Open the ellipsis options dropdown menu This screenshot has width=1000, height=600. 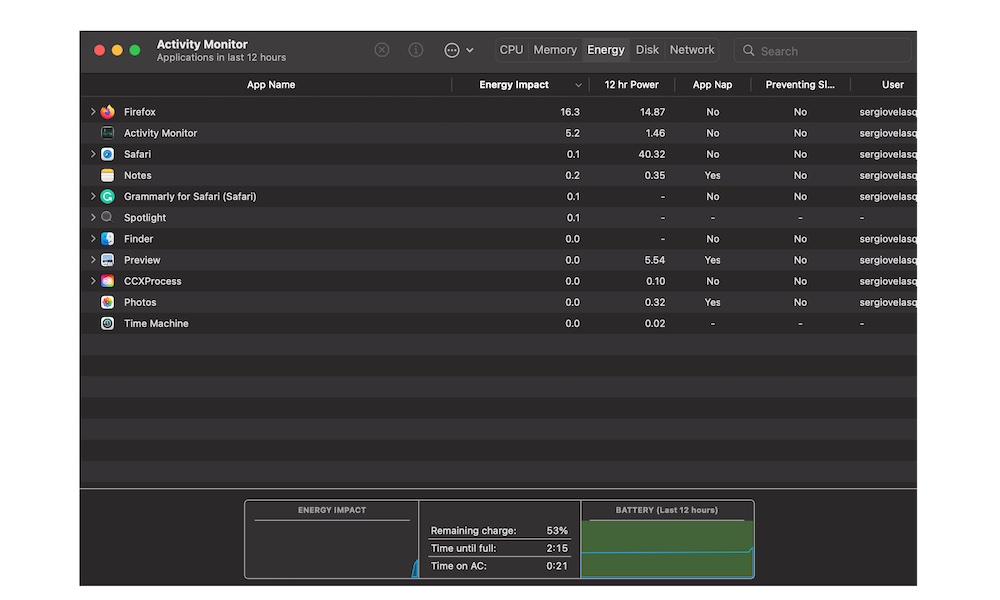(x=459, y=50)
